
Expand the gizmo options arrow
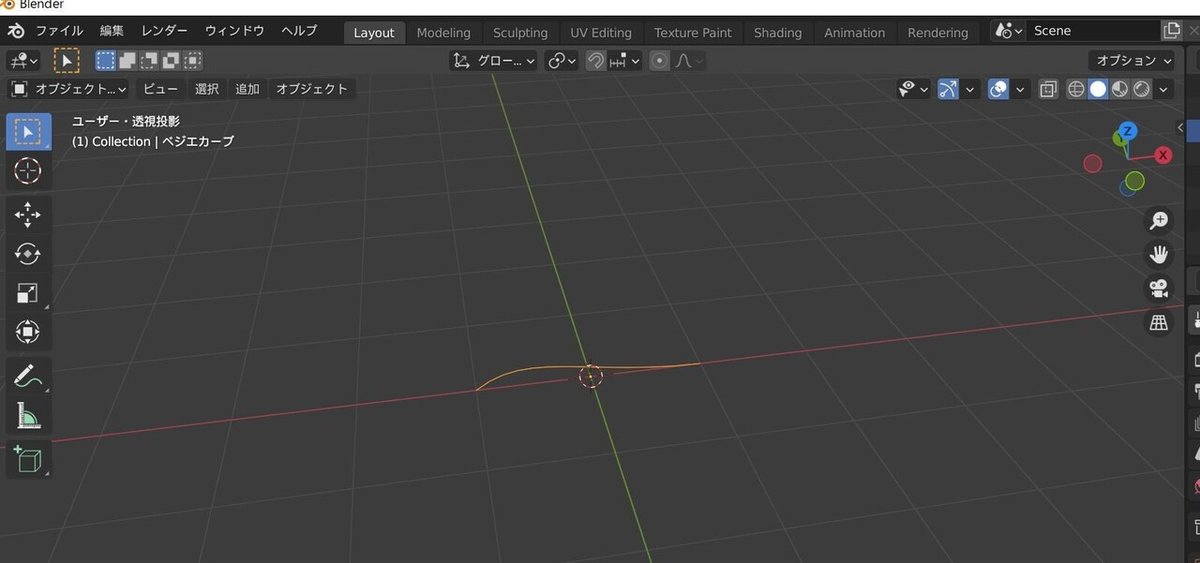tap(969, 89)
